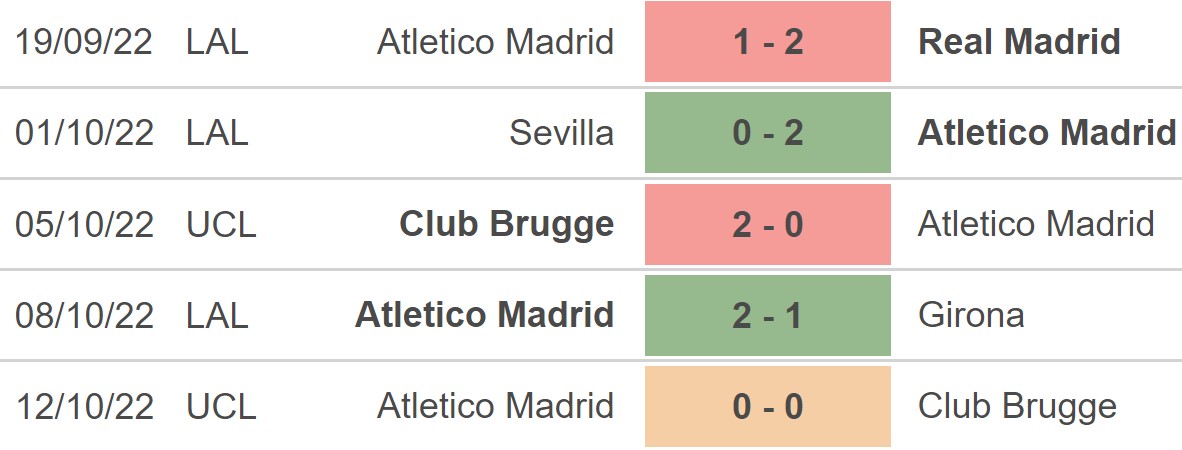Click UCL label in the 05/10/22 row
This screenshot has width=1182, height=450.
point(221,224)
